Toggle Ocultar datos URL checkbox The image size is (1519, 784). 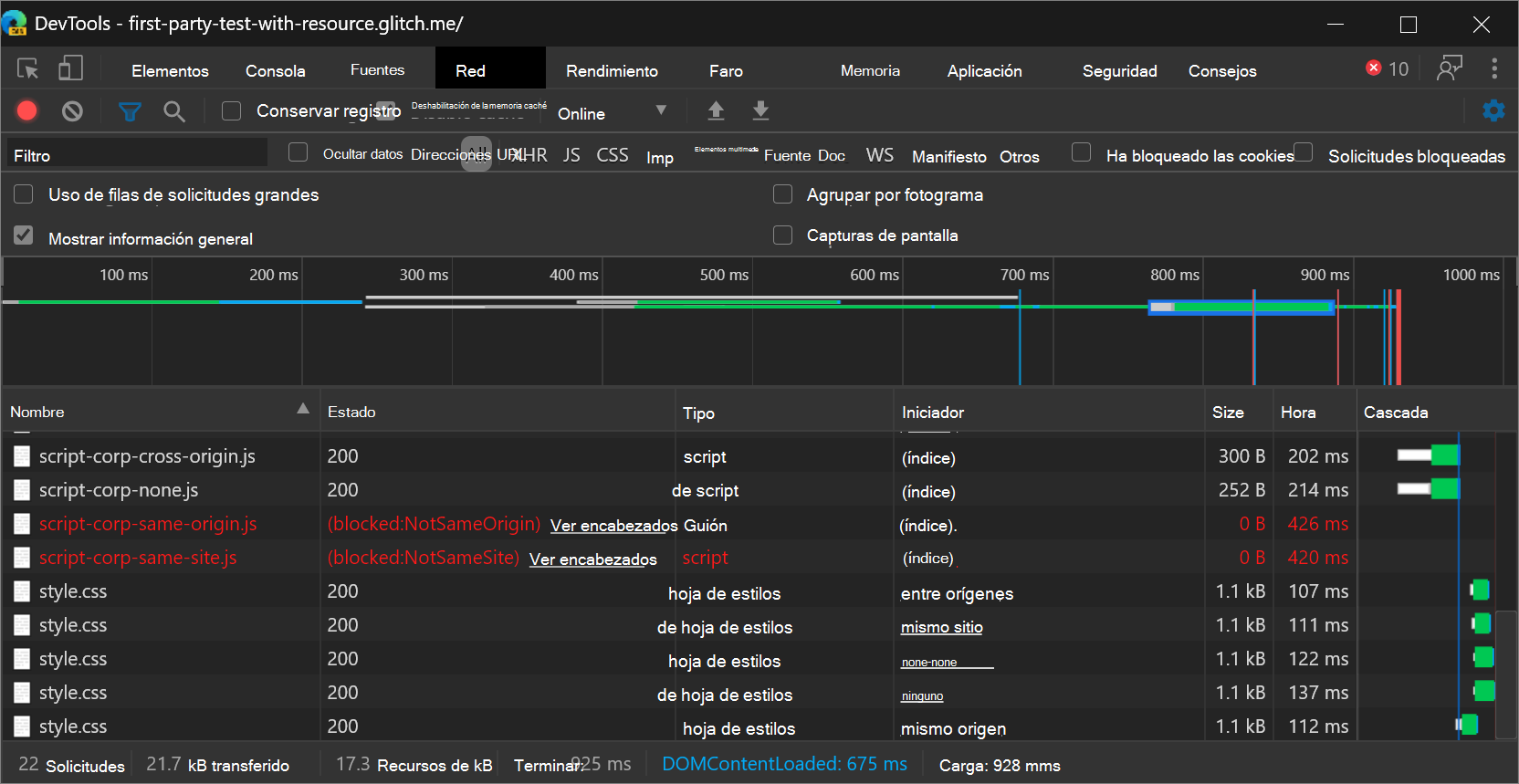pyautogui.click(x=299, y=152)
